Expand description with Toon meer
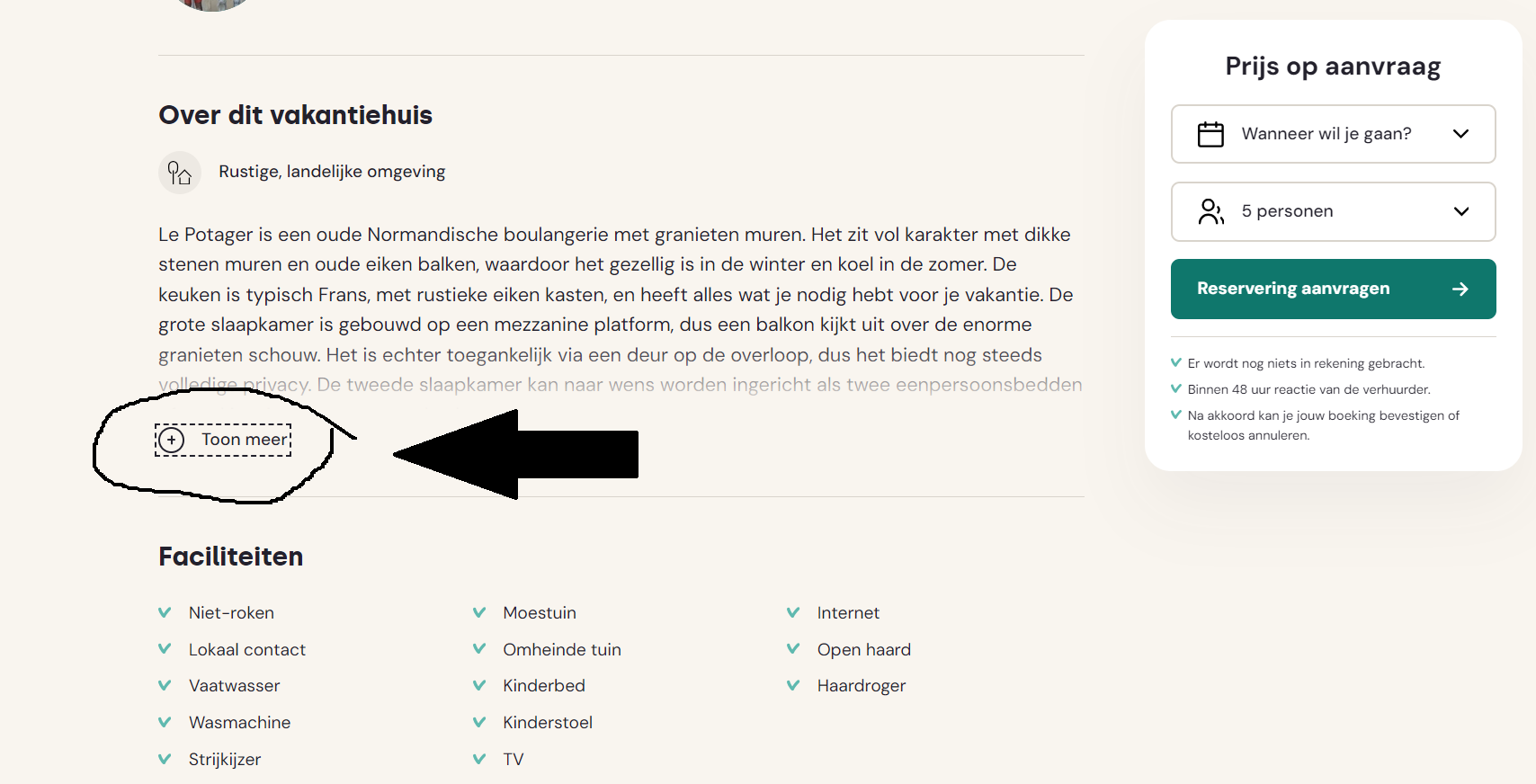Viewport: 1536px width, 784px height. coord(223,440)
